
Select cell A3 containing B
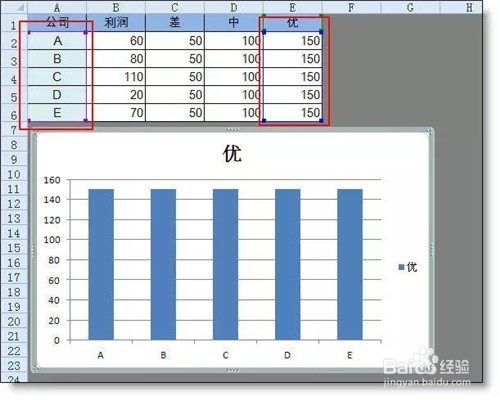point(57,59)
